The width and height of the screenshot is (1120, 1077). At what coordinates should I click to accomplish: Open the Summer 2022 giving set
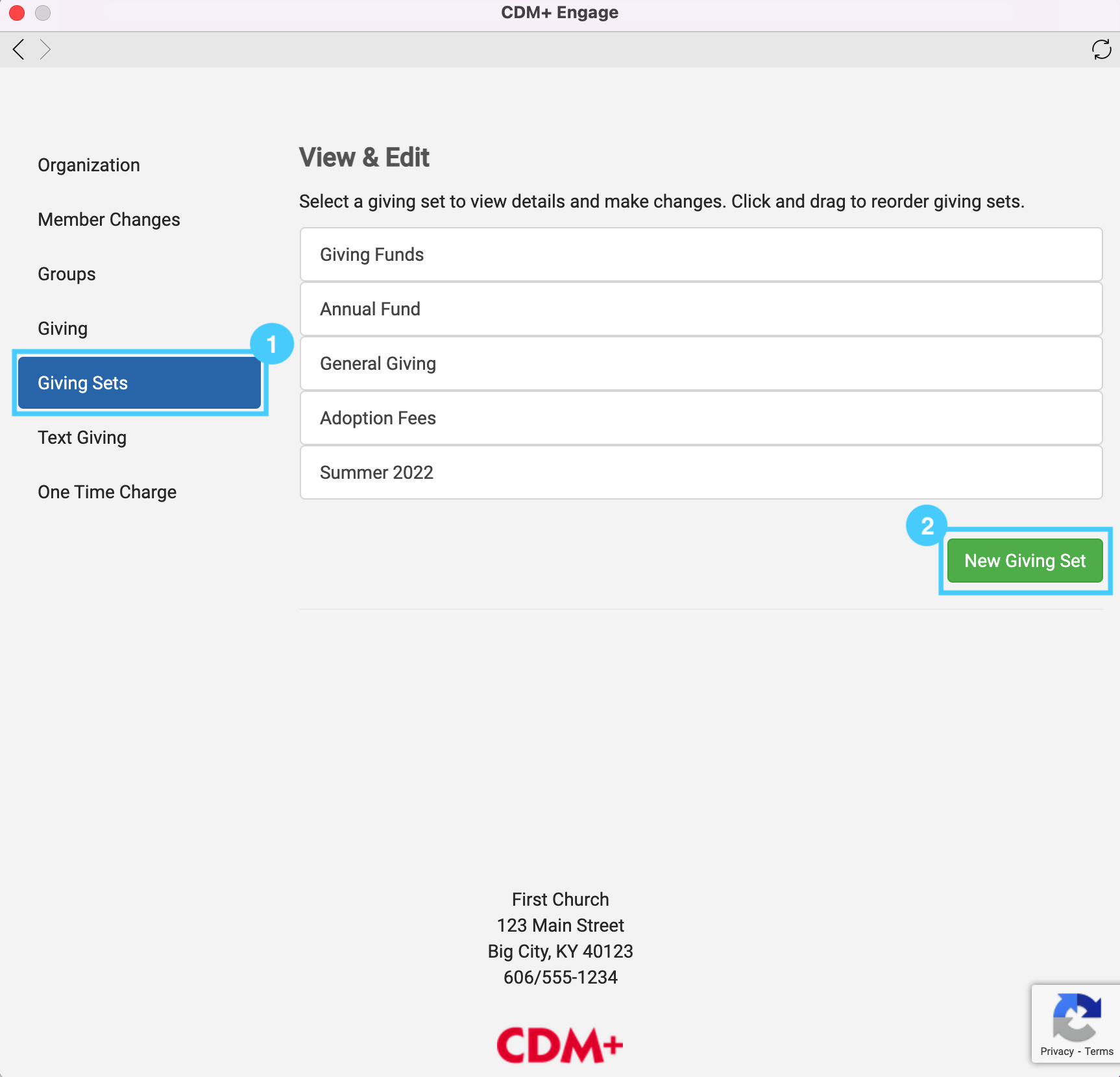tap(701, 473)
